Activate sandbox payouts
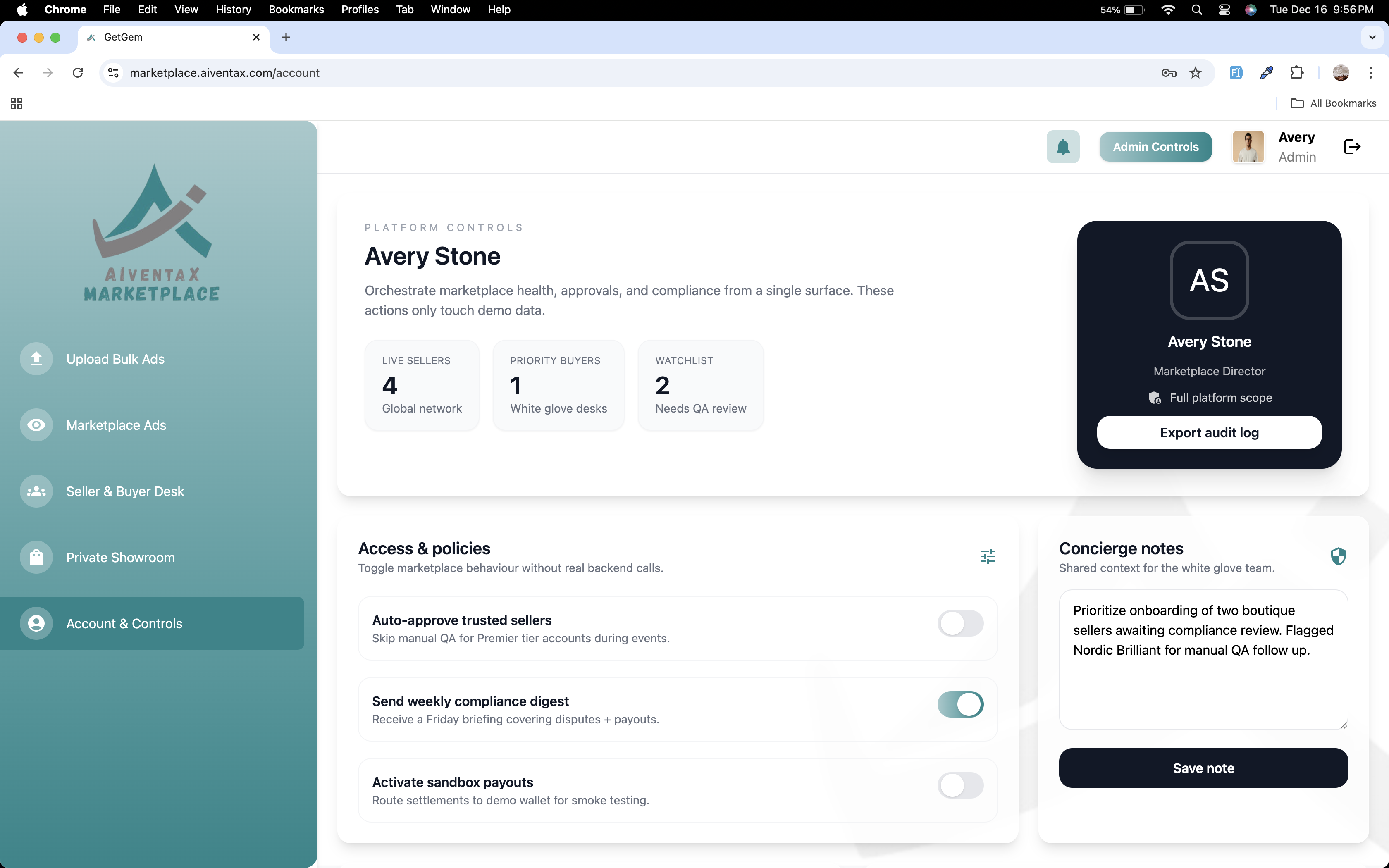This screenshot has height=868, width=1389. click(960, 785)
